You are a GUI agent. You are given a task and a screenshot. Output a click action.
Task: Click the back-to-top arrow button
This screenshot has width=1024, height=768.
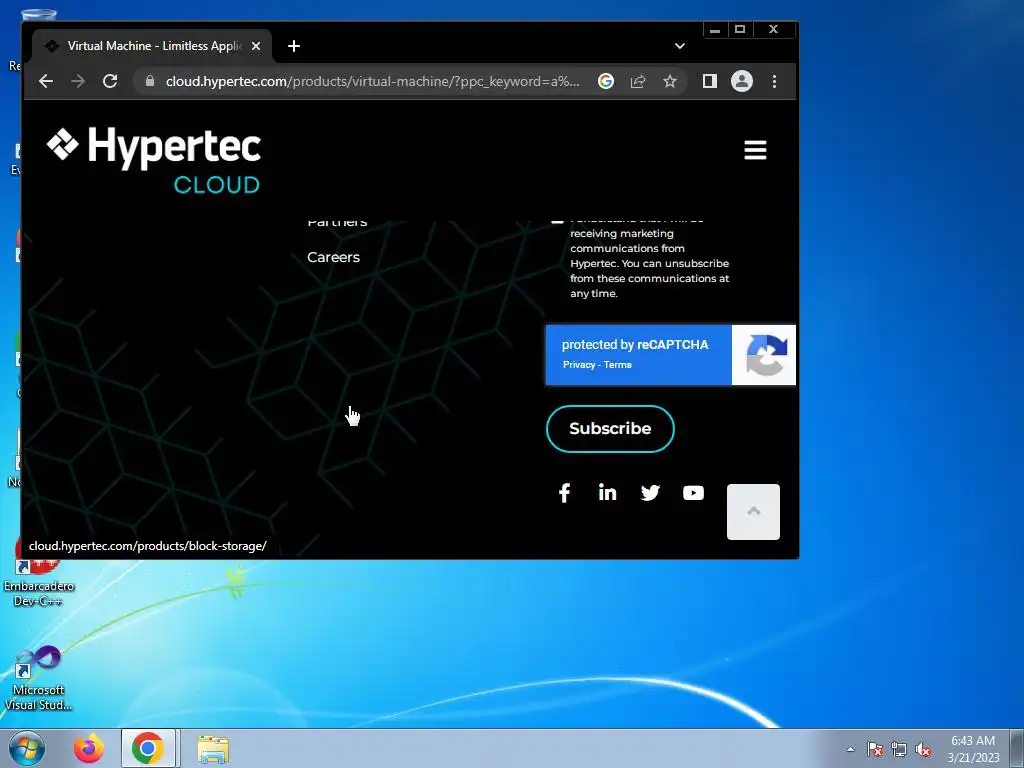click(x=753, y=512)
